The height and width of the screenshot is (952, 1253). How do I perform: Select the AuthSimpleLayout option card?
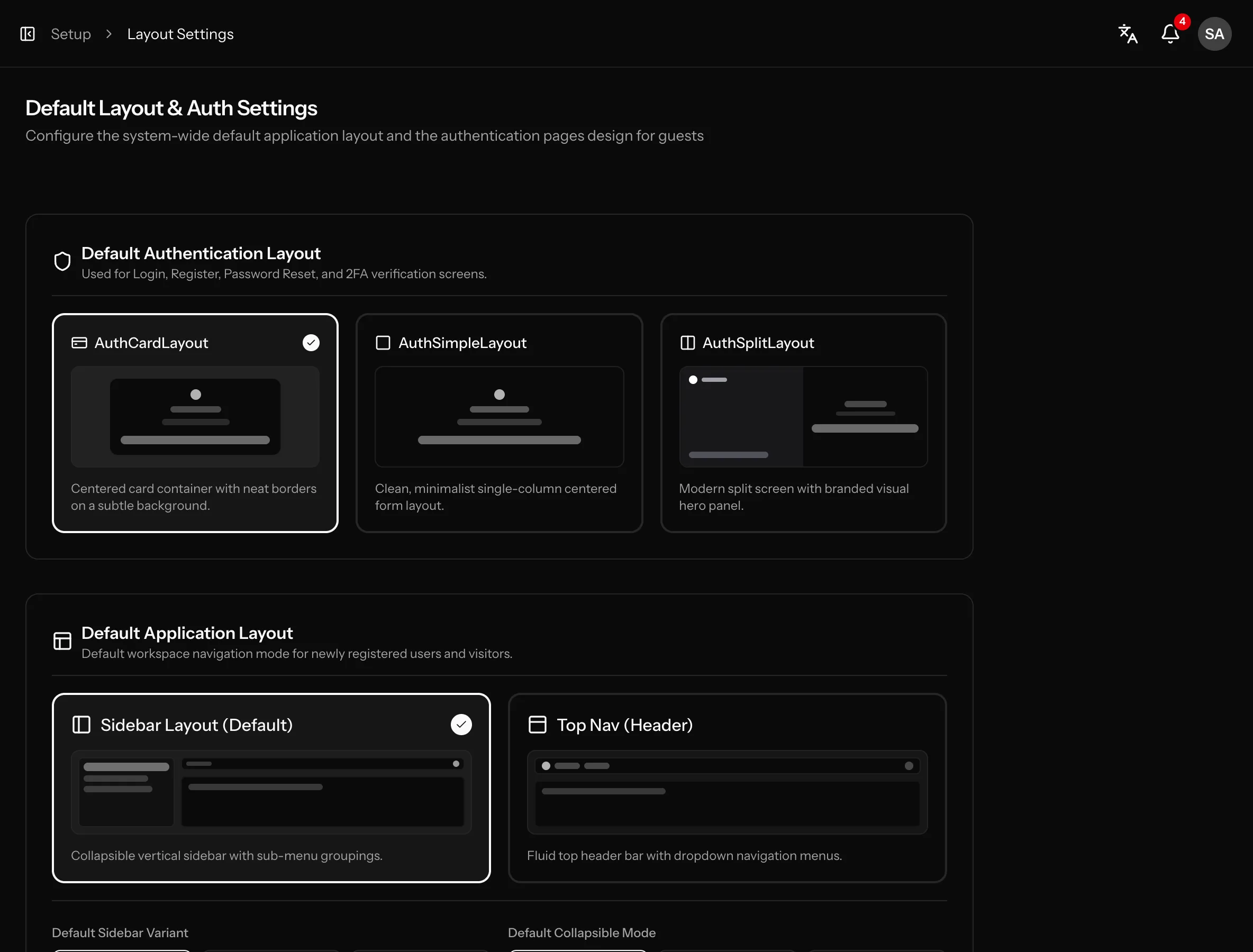pos(499,423)
